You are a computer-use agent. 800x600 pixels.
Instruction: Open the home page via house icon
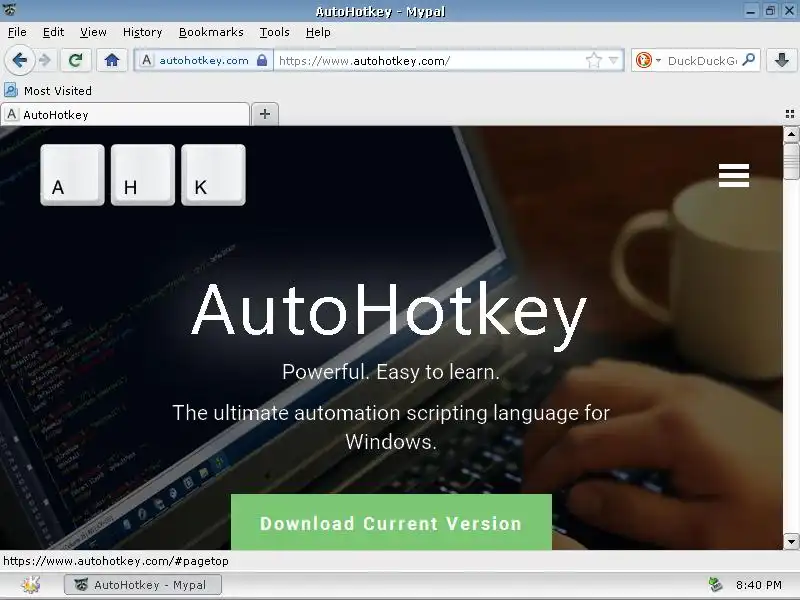click(112, 60)
